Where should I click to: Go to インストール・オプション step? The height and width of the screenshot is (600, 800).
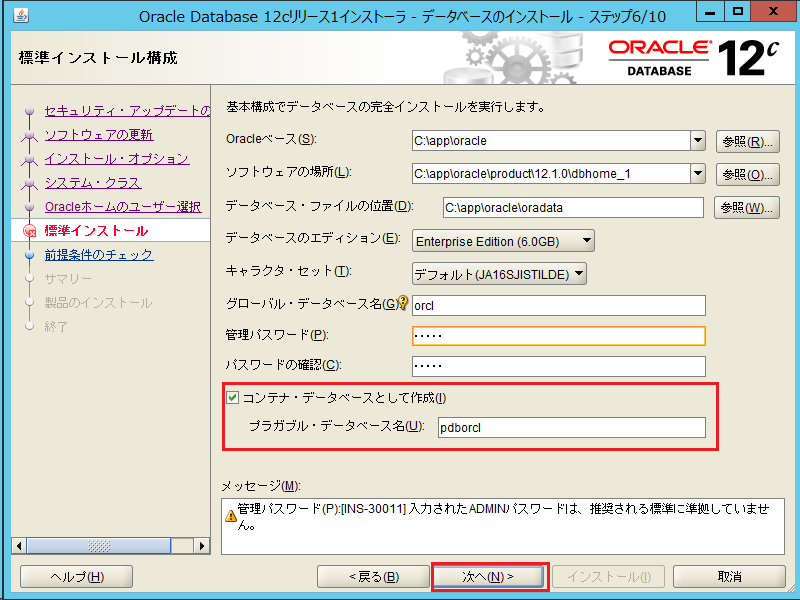[117, 159]
